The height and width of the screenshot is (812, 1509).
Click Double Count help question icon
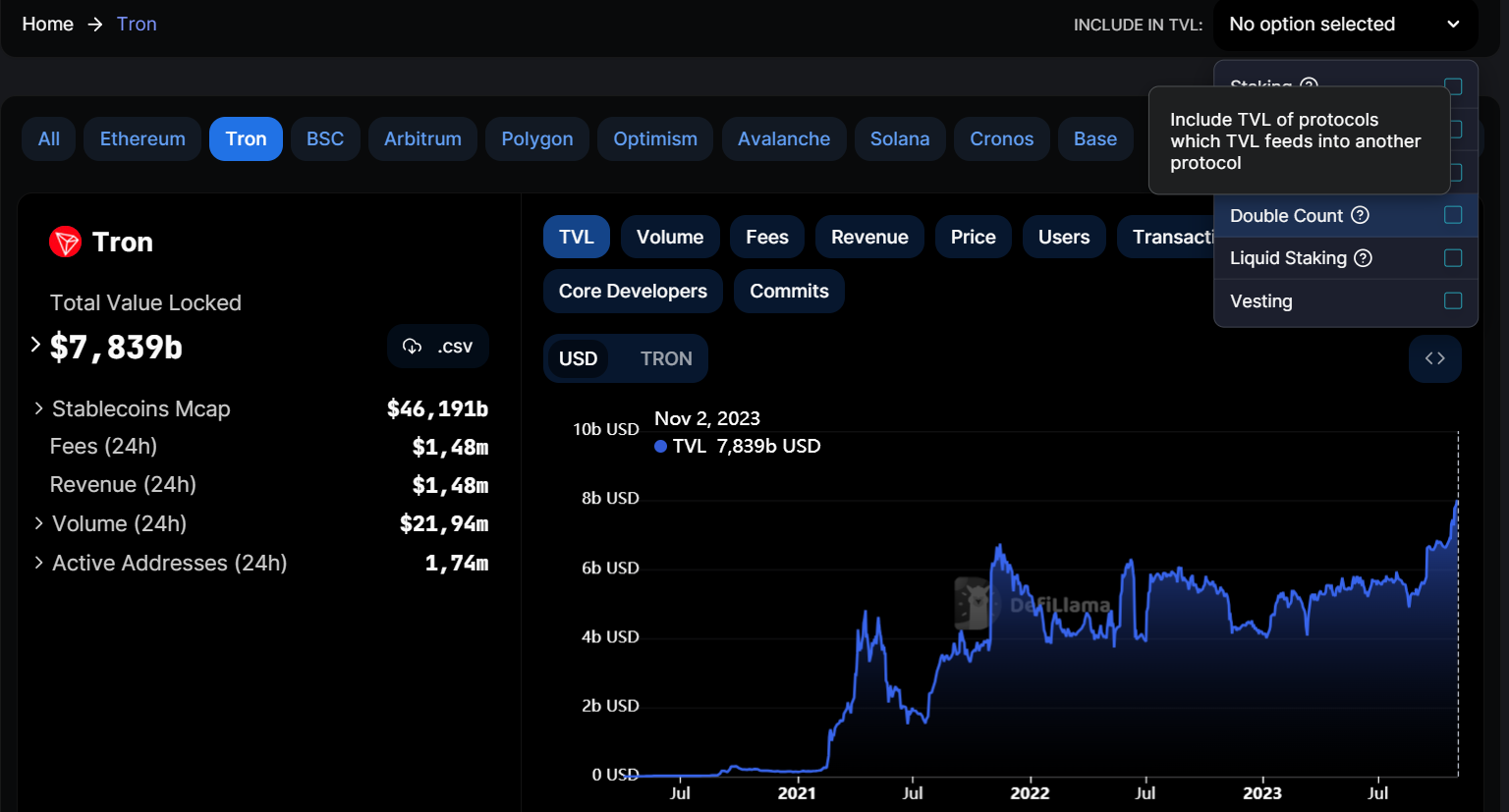point(1360,215)
